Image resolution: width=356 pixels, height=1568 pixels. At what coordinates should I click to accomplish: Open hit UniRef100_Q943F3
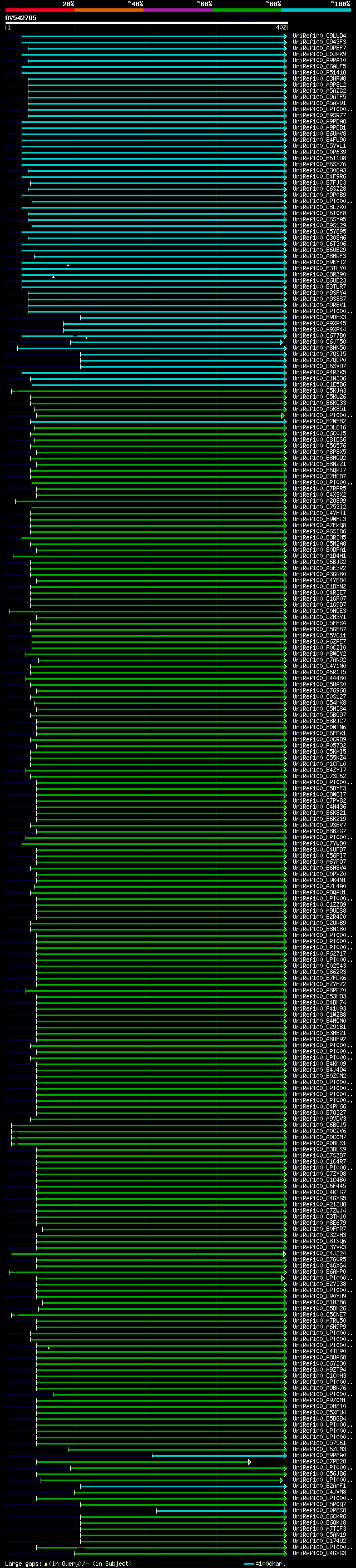[319, 42]
